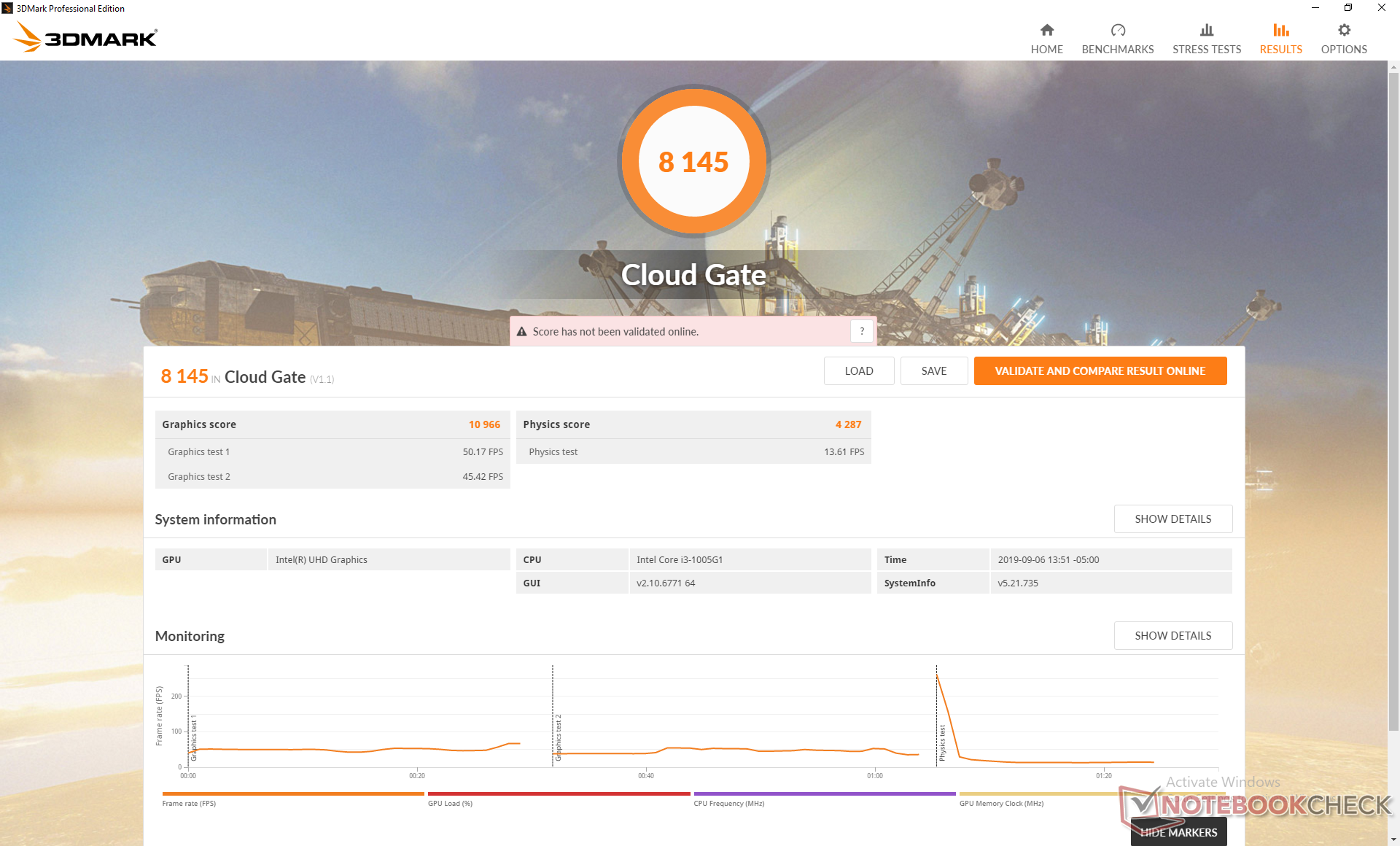Image resolution: width=1400 pixels, height=846 pixels.
Task: Click the 3DMark logo
Action: click(x=86, y=37)
